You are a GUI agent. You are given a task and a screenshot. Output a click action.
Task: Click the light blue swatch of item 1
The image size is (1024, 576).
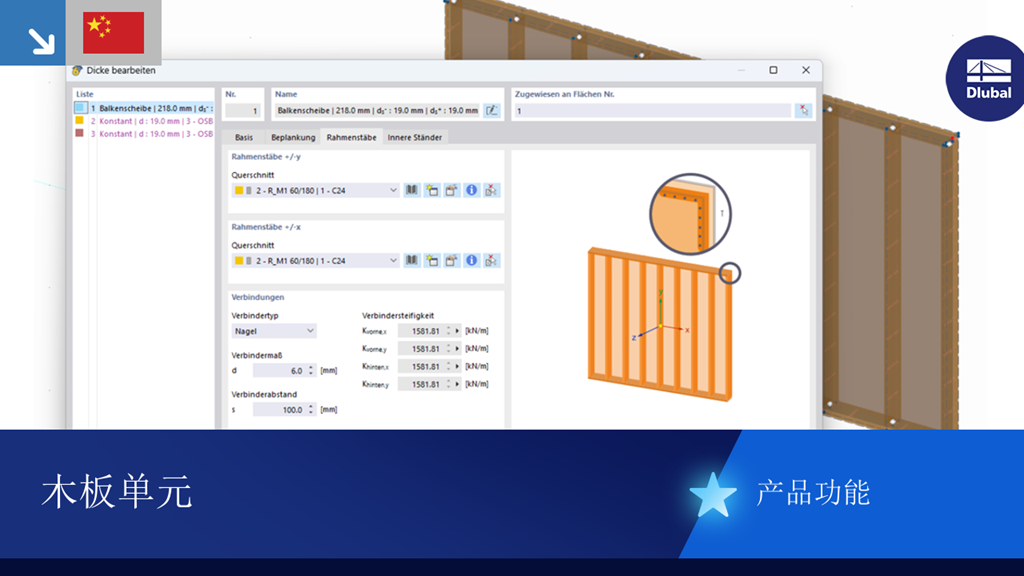click(80, 108)
